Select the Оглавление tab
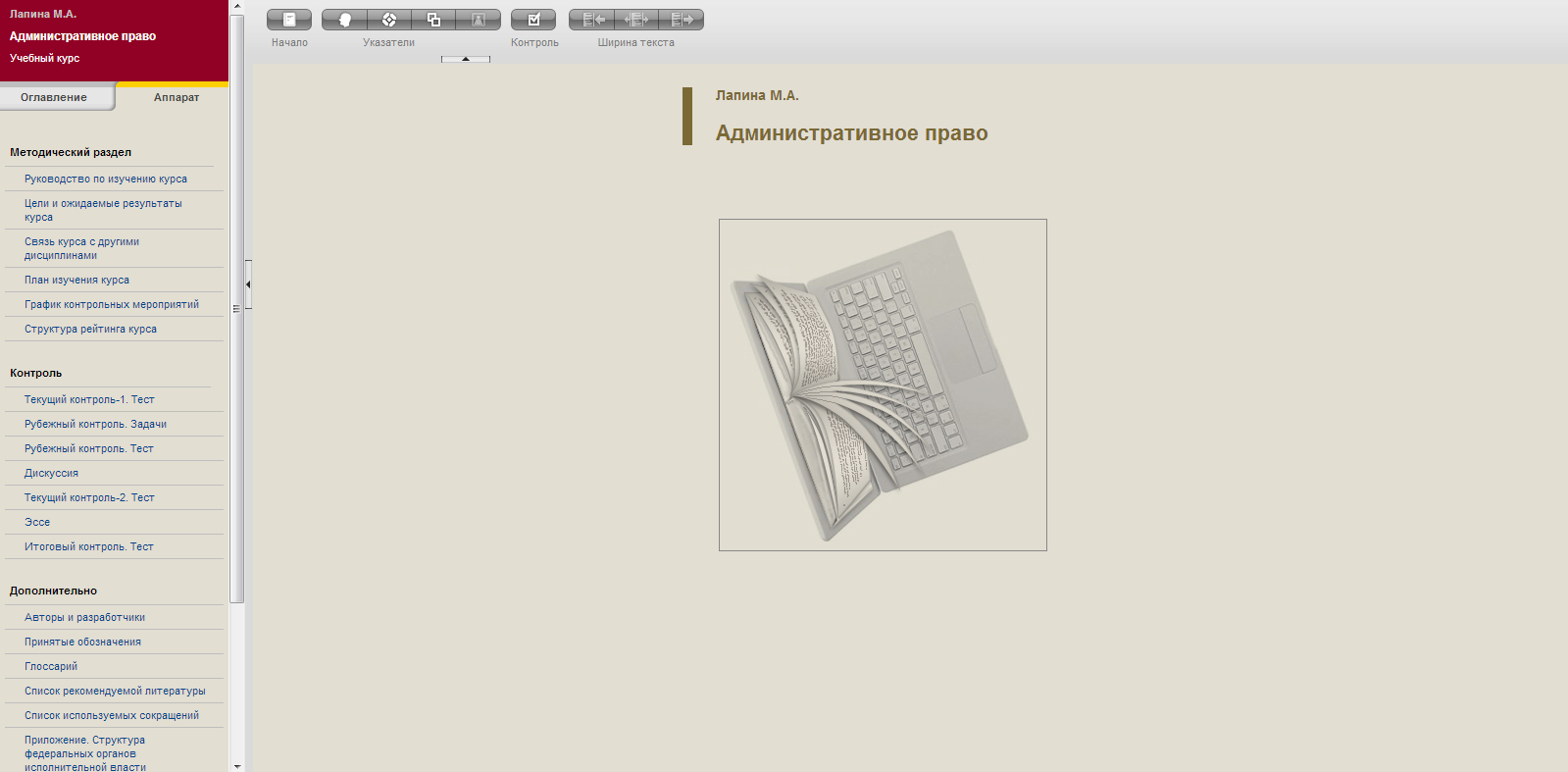1568x772 pixels. click(54, 97)
